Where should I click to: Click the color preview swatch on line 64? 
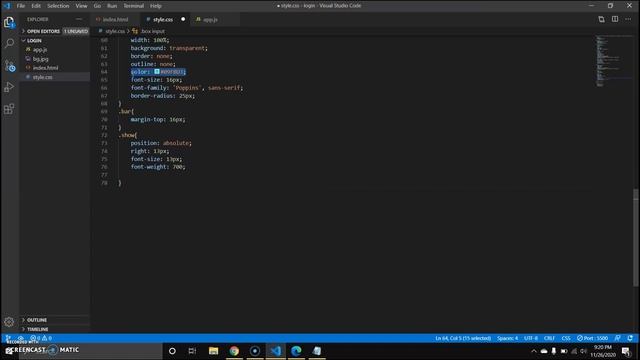point(157,72)
